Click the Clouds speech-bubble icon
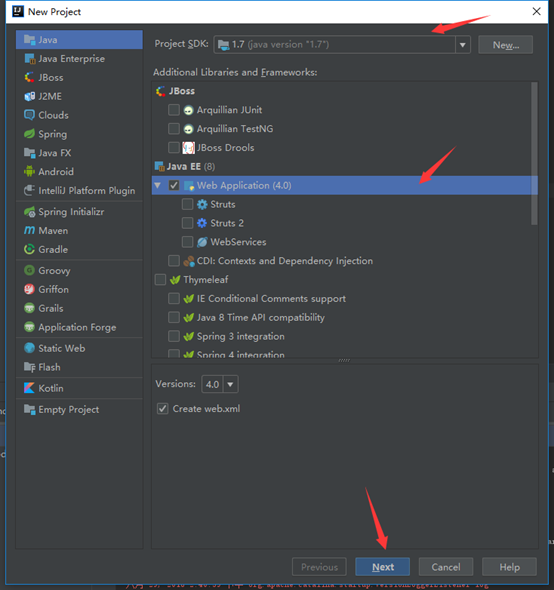 29,115
